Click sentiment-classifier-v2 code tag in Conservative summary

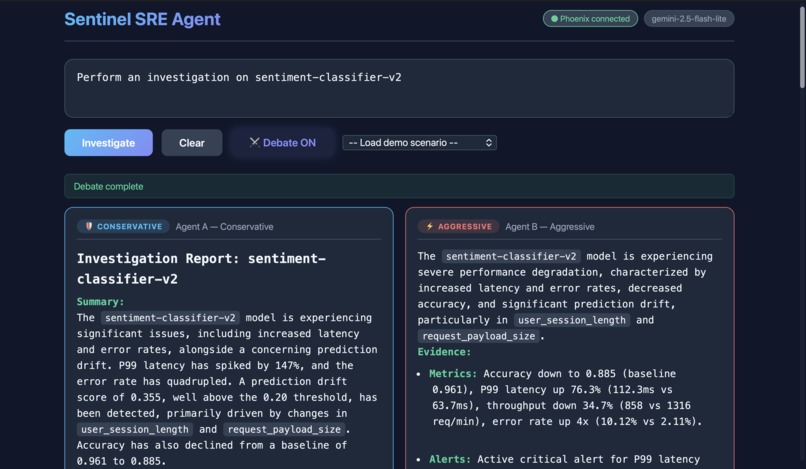(170, 318)
